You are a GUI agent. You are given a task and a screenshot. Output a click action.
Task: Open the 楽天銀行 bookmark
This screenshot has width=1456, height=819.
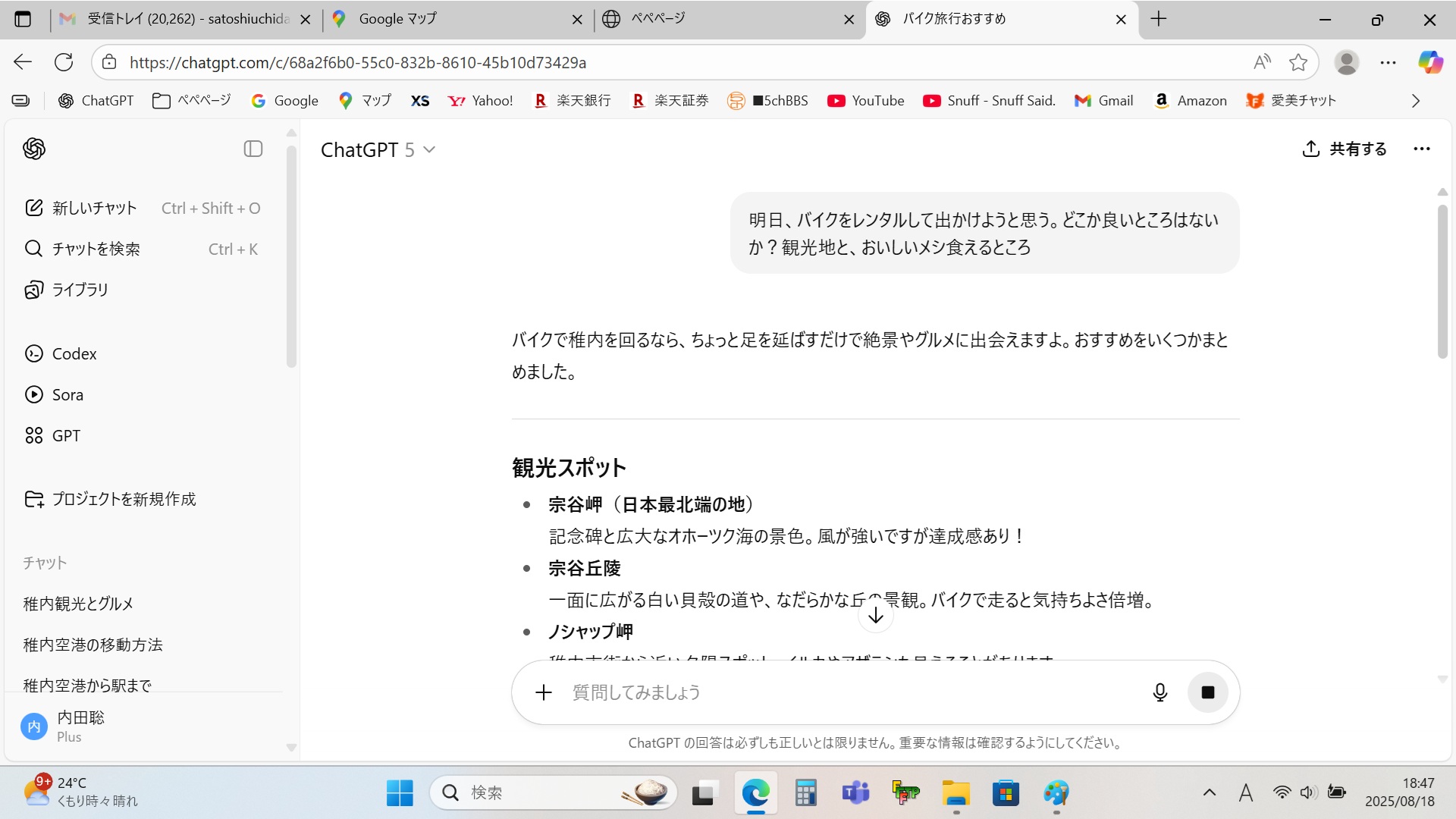pos(573,101)
